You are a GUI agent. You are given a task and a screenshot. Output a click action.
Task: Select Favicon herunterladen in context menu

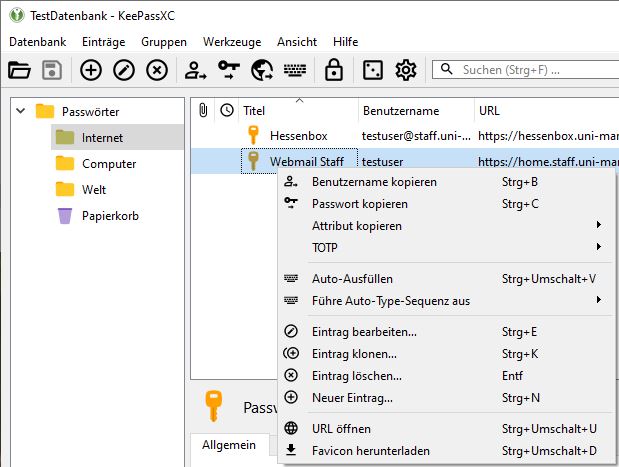click(447, 451)
